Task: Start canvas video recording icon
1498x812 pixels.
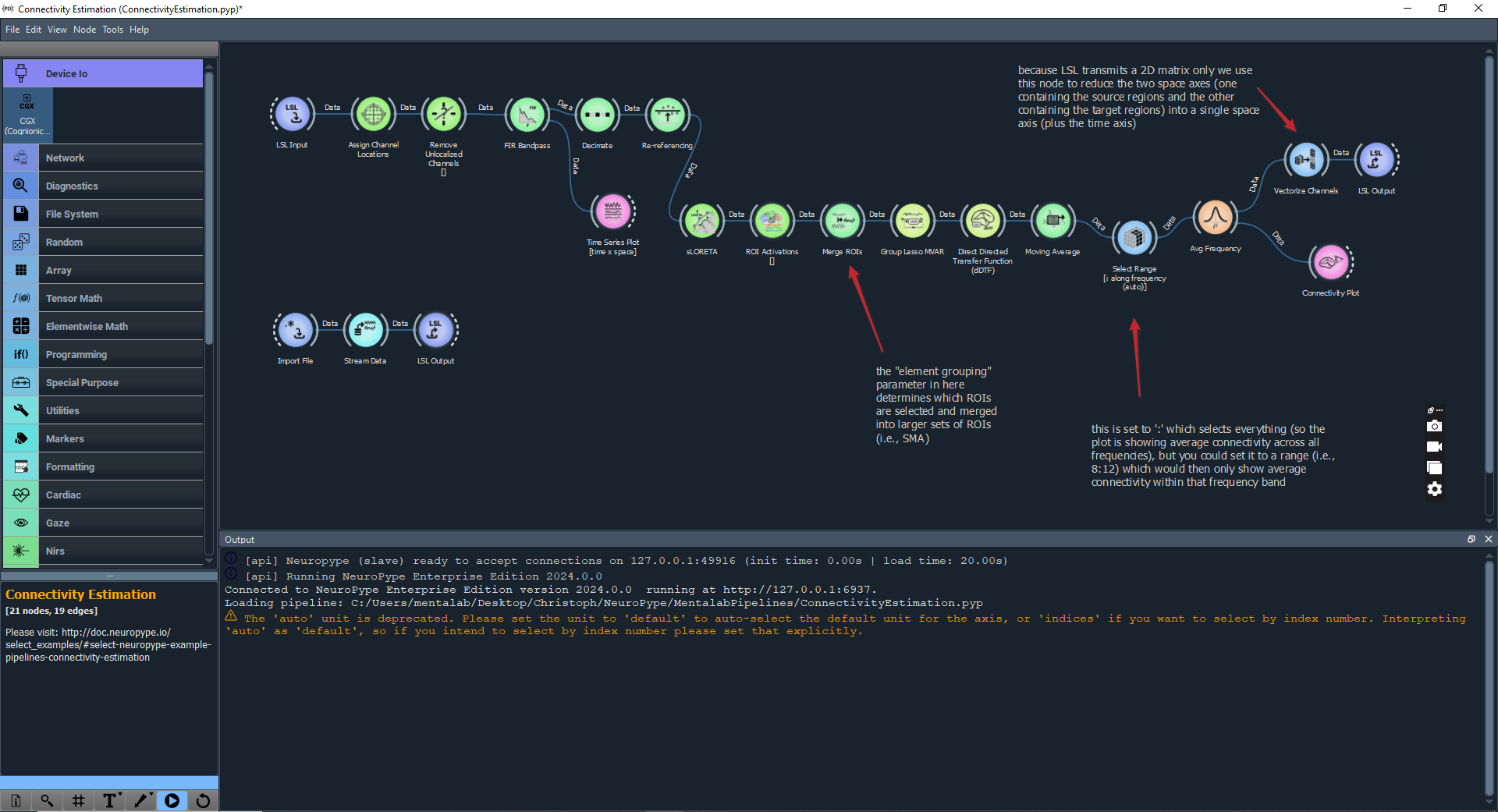Action: pos(1434,447)
